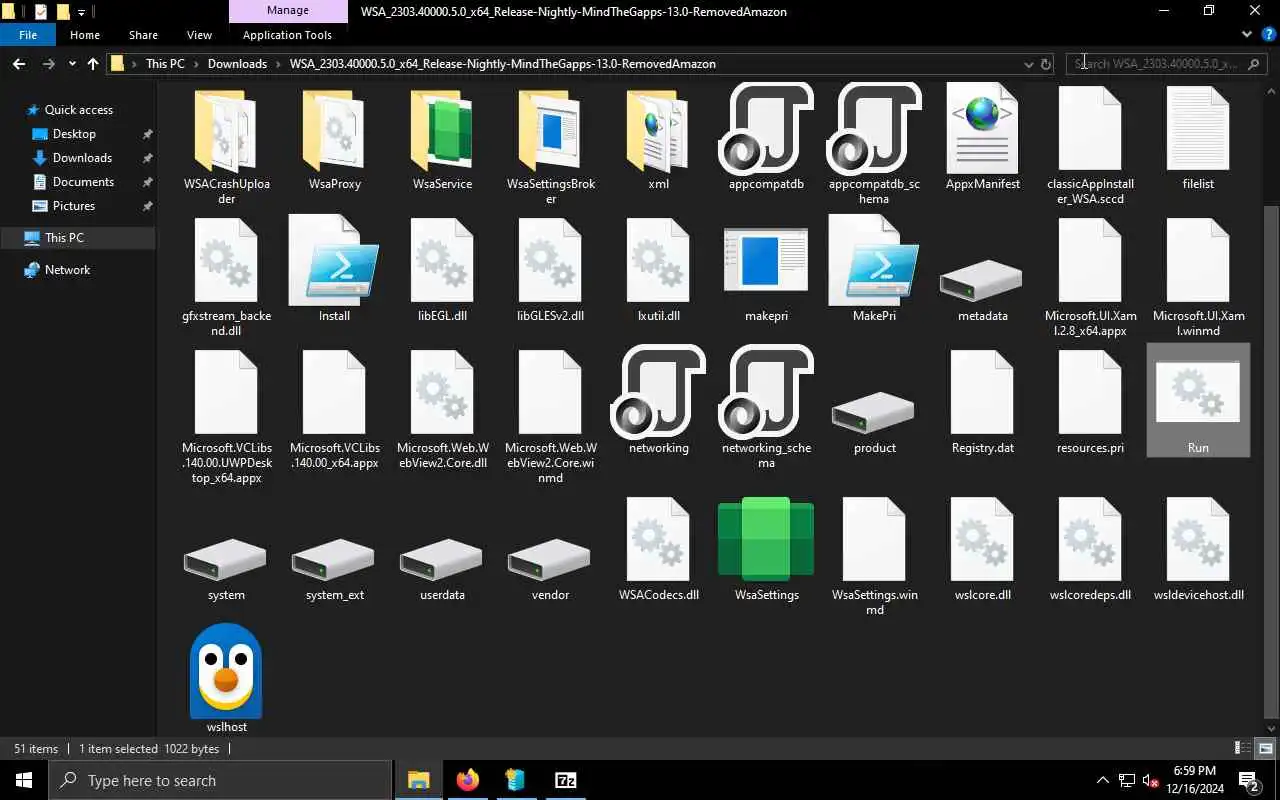Switch to details view layout
1280x800 pixels.
[x=1243, y=749]
